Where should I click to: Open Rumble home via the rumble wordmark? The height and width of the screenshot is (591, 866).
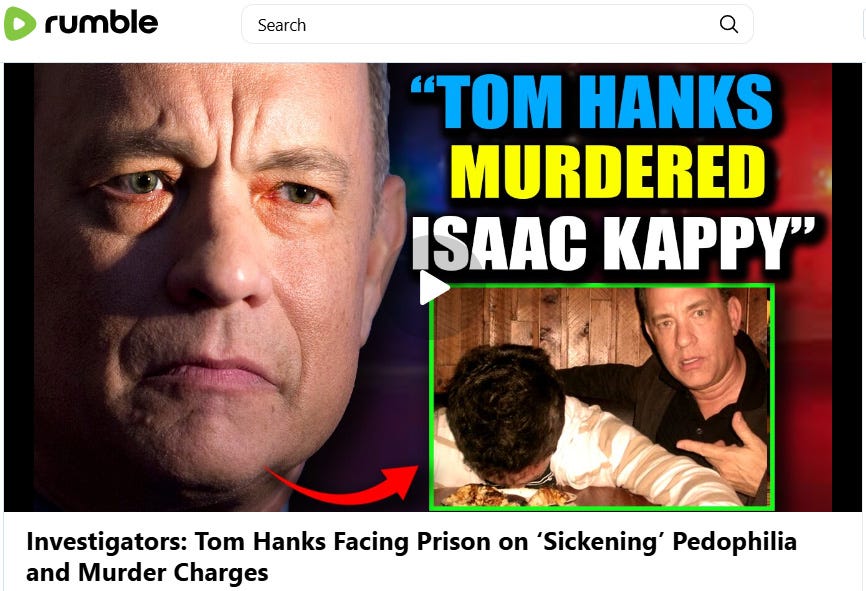(101, 23)
